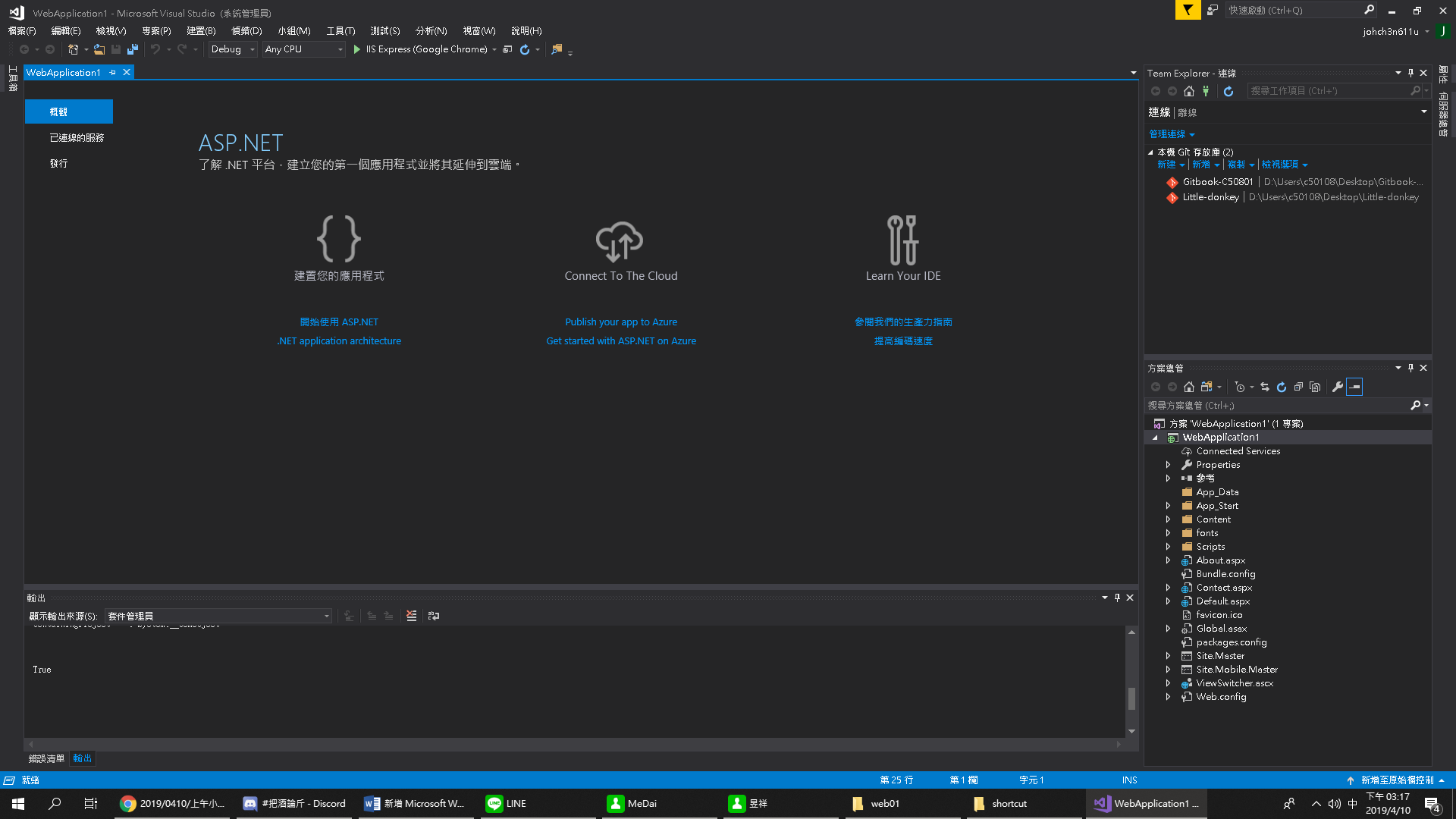Open the Any CPU platform dropdown
Screen dimensions: 1456x819
(x=303, y=49)
